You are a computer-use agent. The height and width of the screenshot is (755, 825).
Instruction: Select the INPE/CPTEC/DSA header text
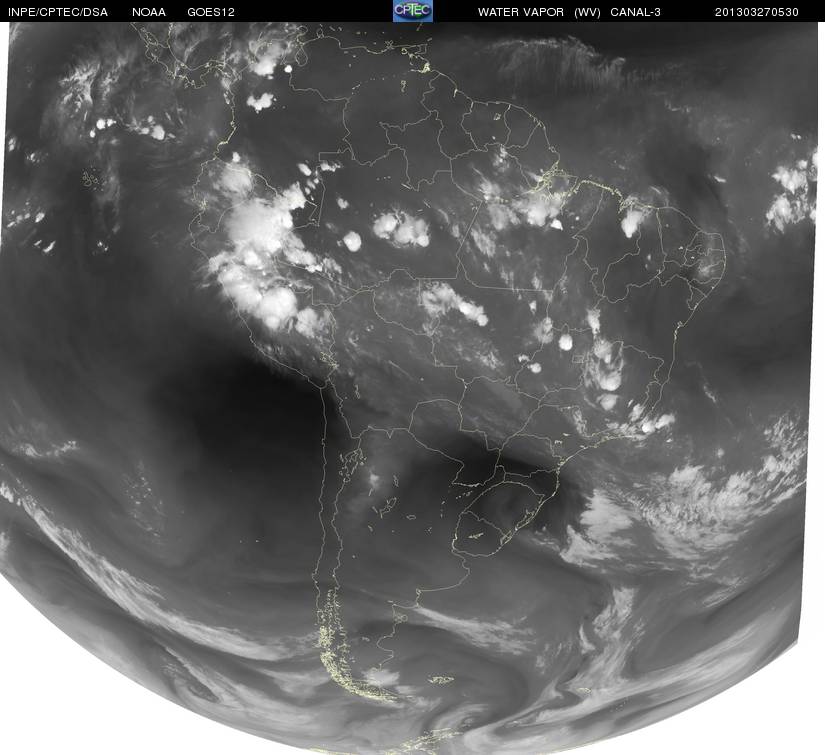click(x=58, y=12)
